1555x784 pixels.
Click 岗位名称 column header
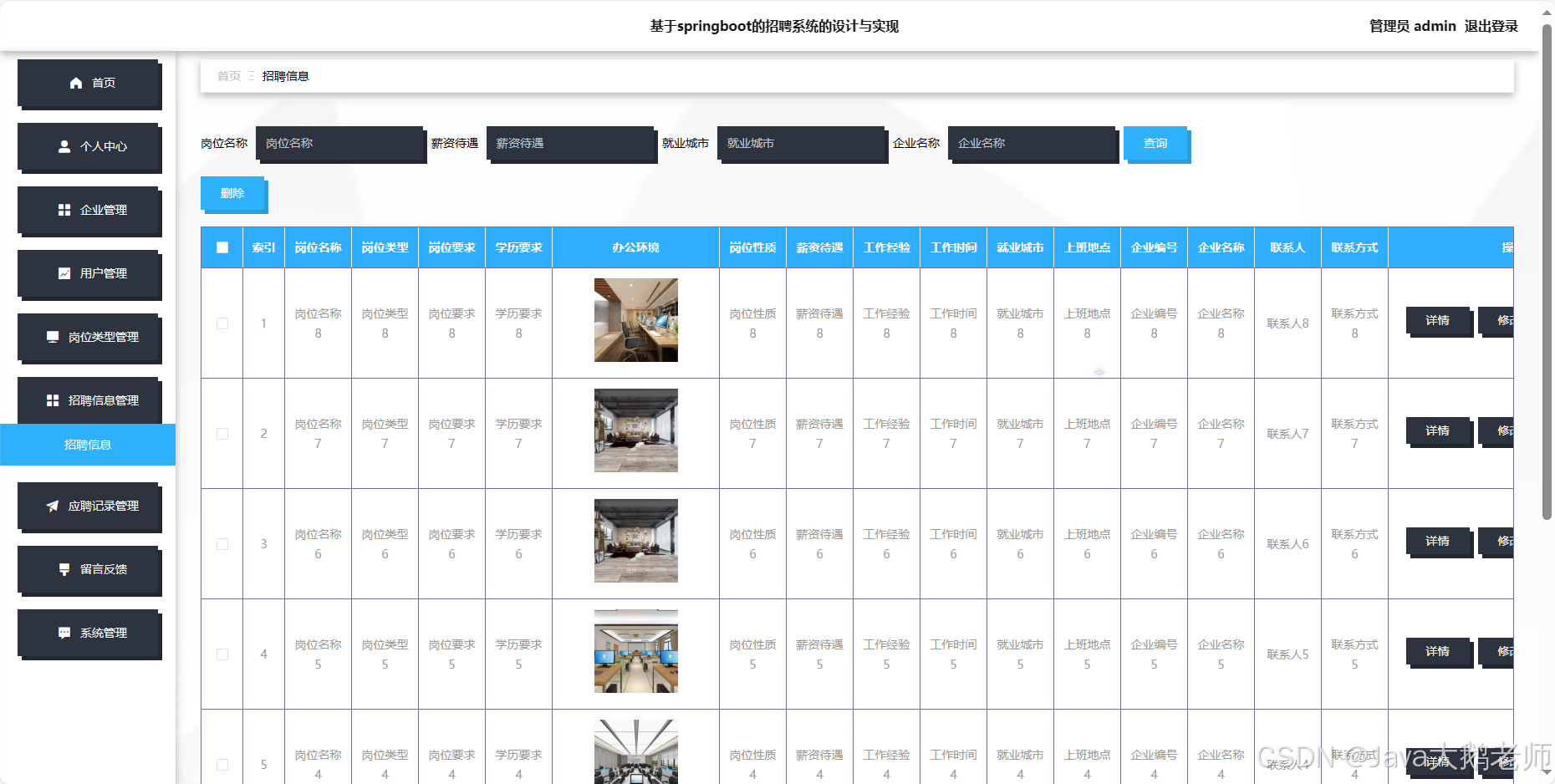(x=319, y=247)
